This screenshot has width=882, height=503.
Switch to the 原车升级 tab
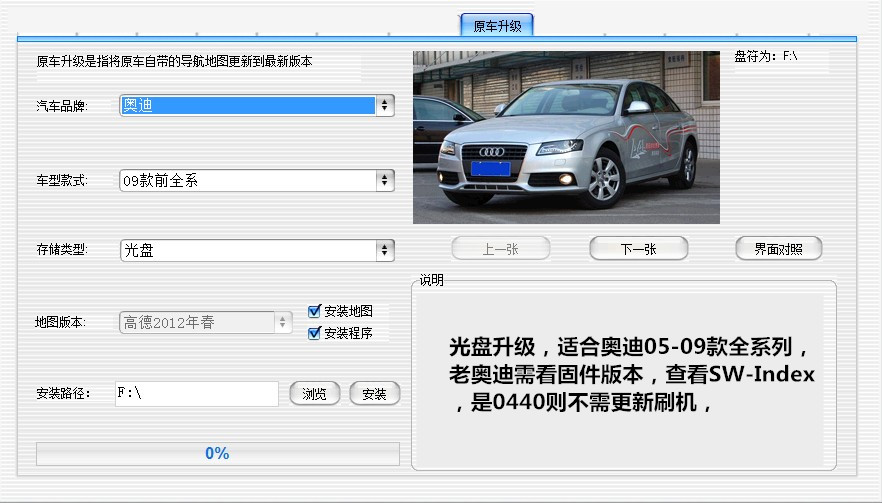[497, 26]
